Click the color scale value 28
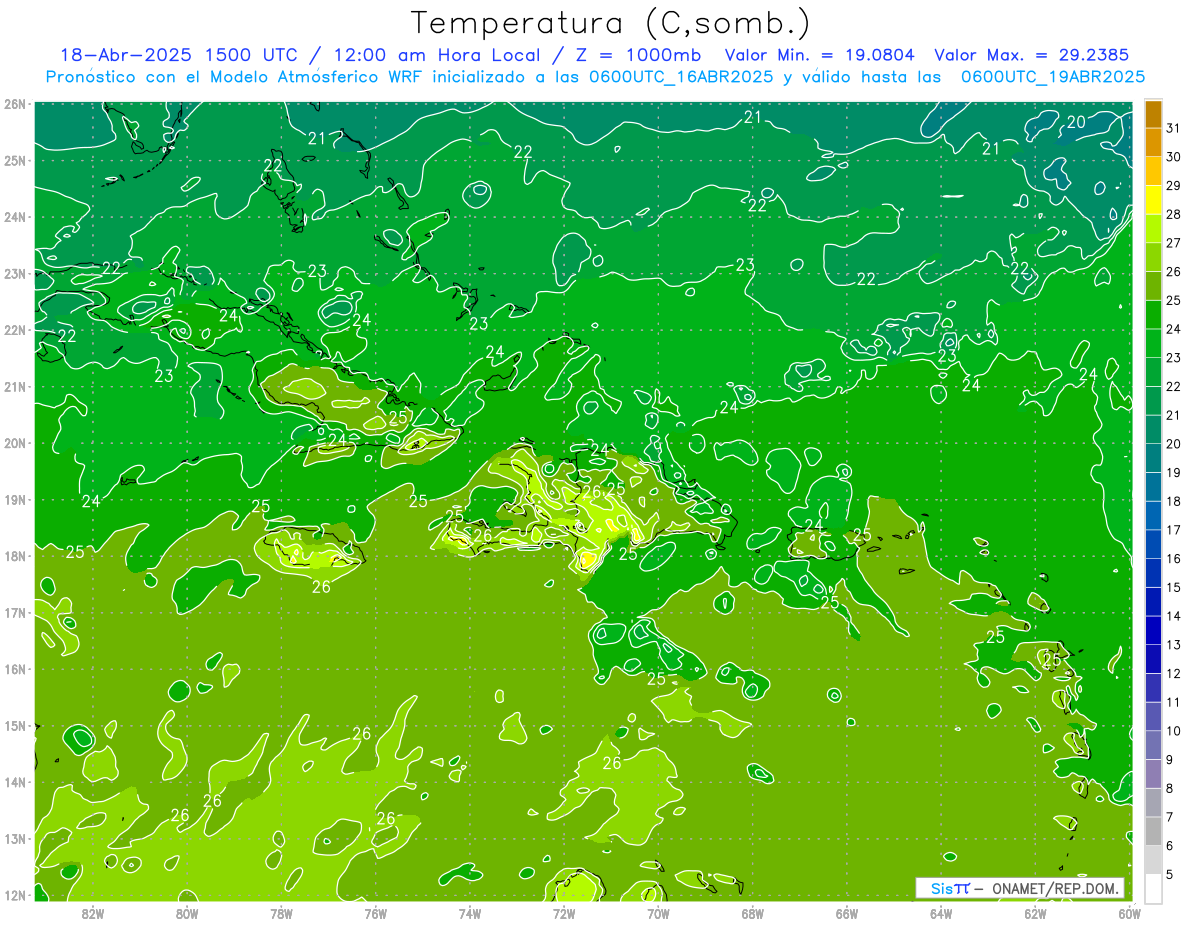Viewport: 1200px width, 927px height. (x=1173, y=214)
